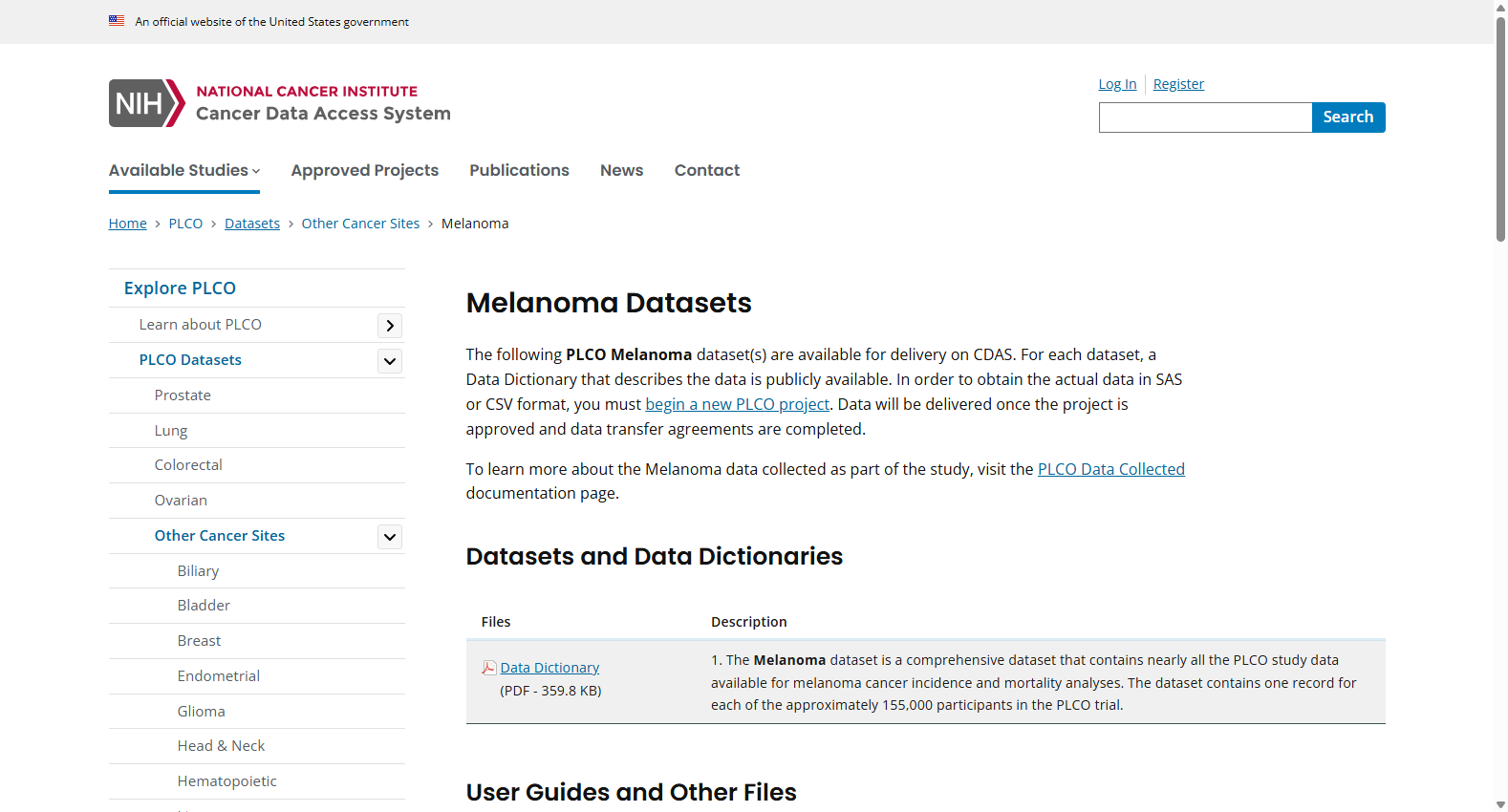Click the scrollbar up arrow
The height and width of the screenshot is (812, 1508).
1500,7
